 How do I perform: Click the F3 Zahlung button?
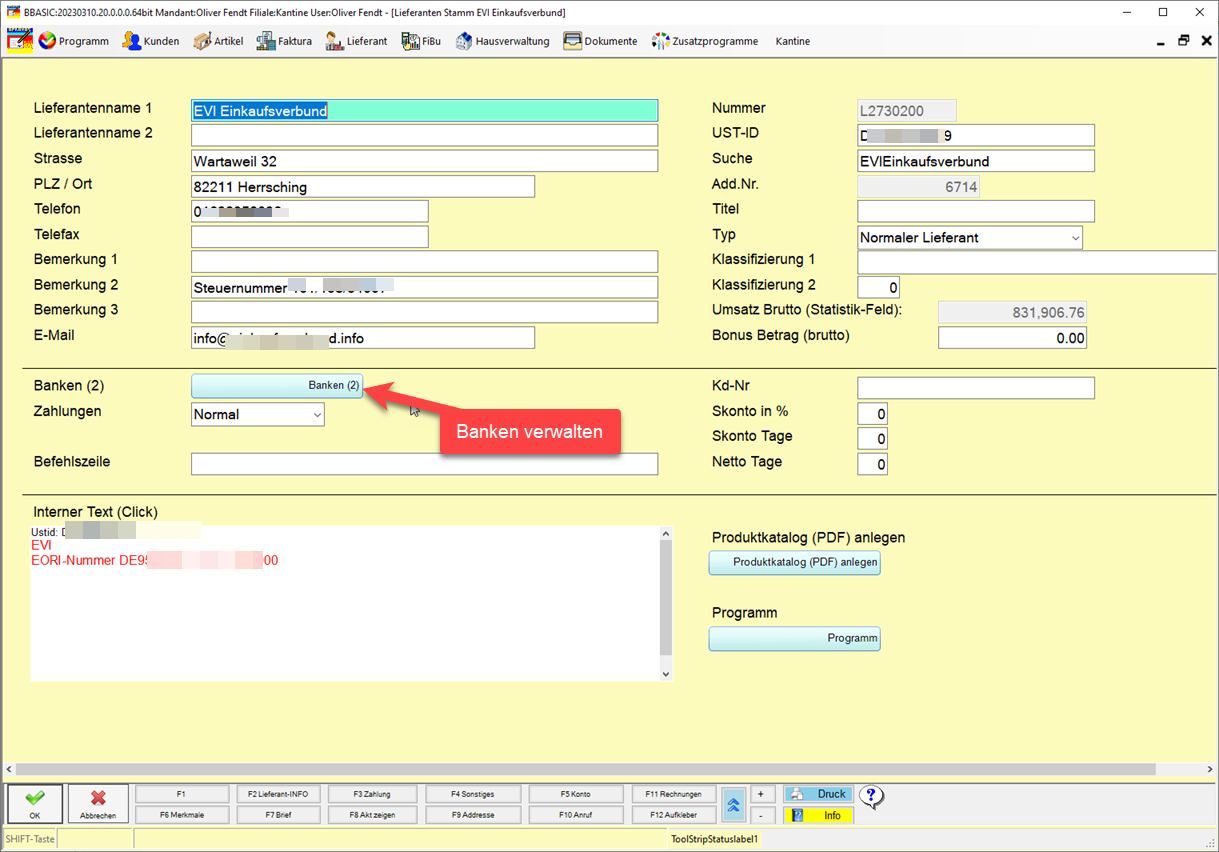pos(372,794)
